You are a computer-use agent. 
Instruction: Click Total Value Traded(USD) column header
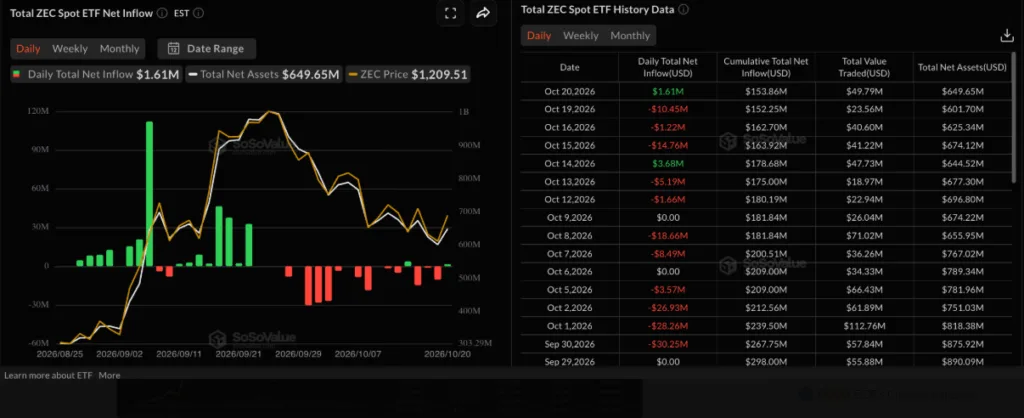[x=863, y=67]
